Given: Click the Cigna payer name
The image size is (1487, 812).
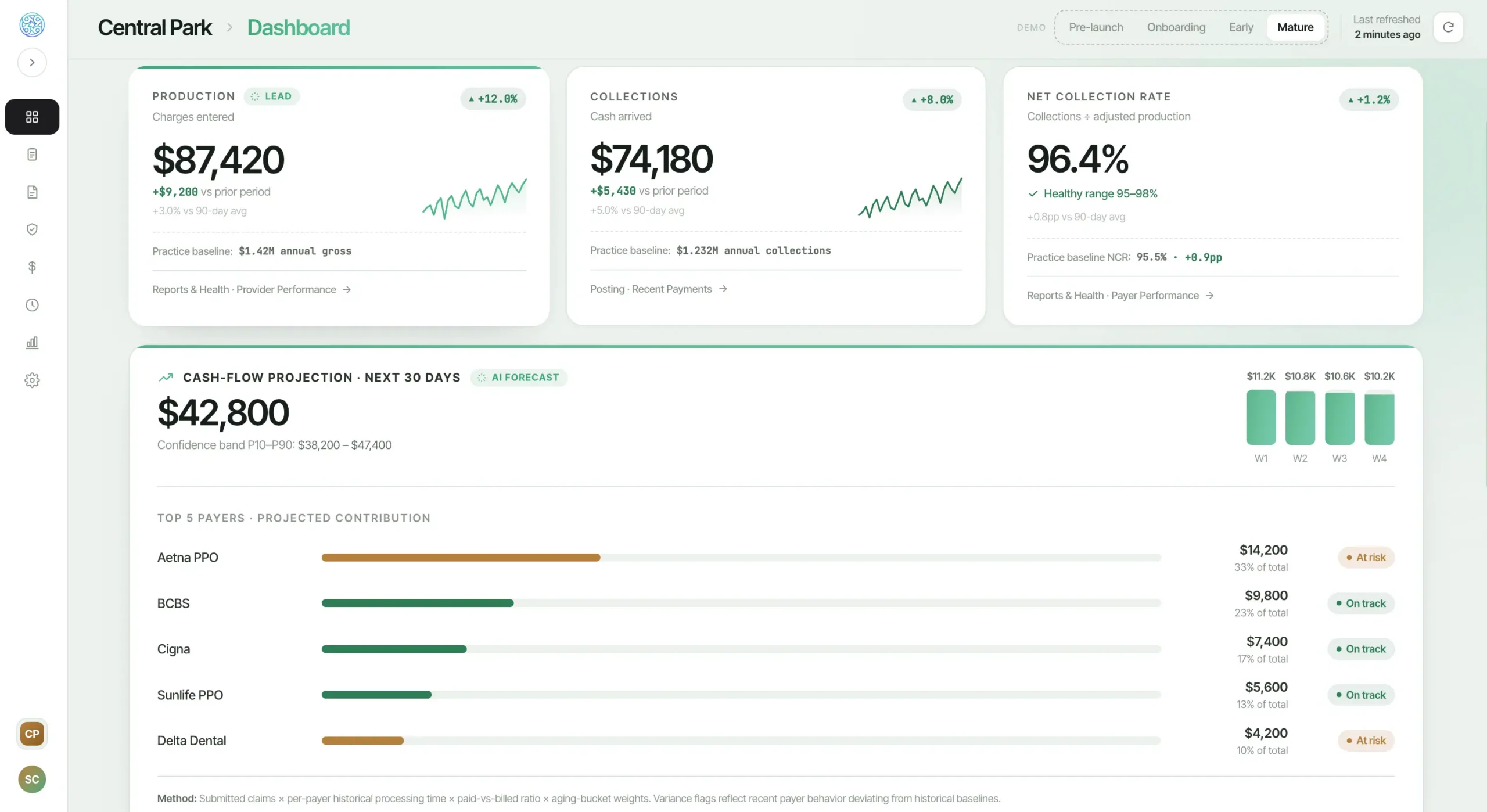Looking at the screenshot, I should pos(173,649).
